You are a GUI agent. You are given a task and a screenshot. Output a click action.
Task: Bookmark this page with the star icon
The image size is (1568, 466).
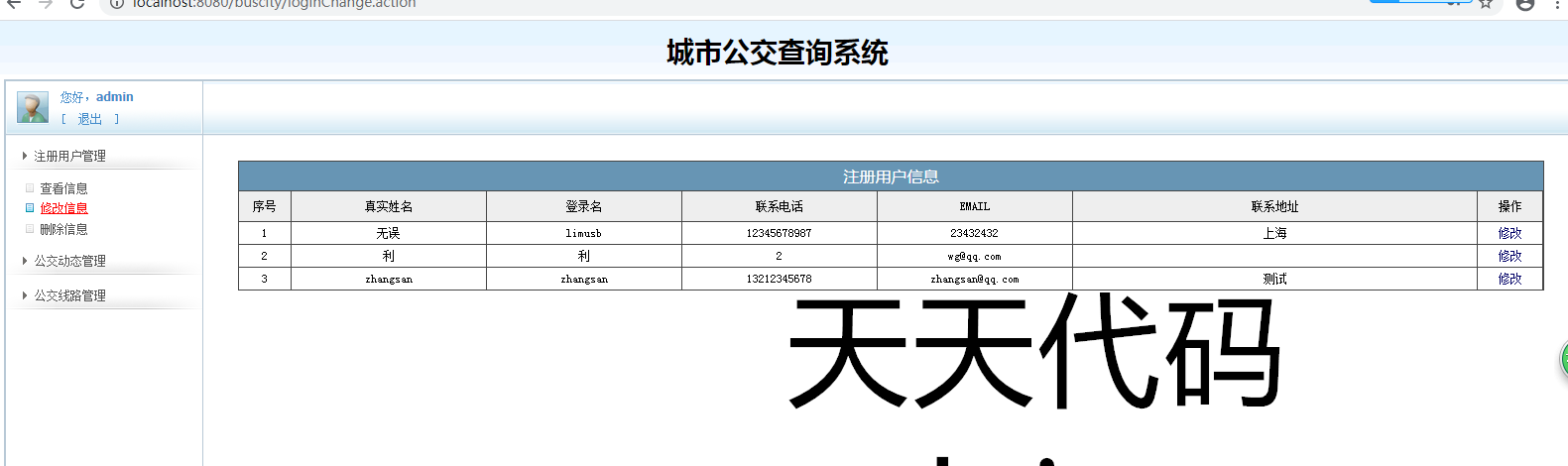click(x=1486, y=4)
